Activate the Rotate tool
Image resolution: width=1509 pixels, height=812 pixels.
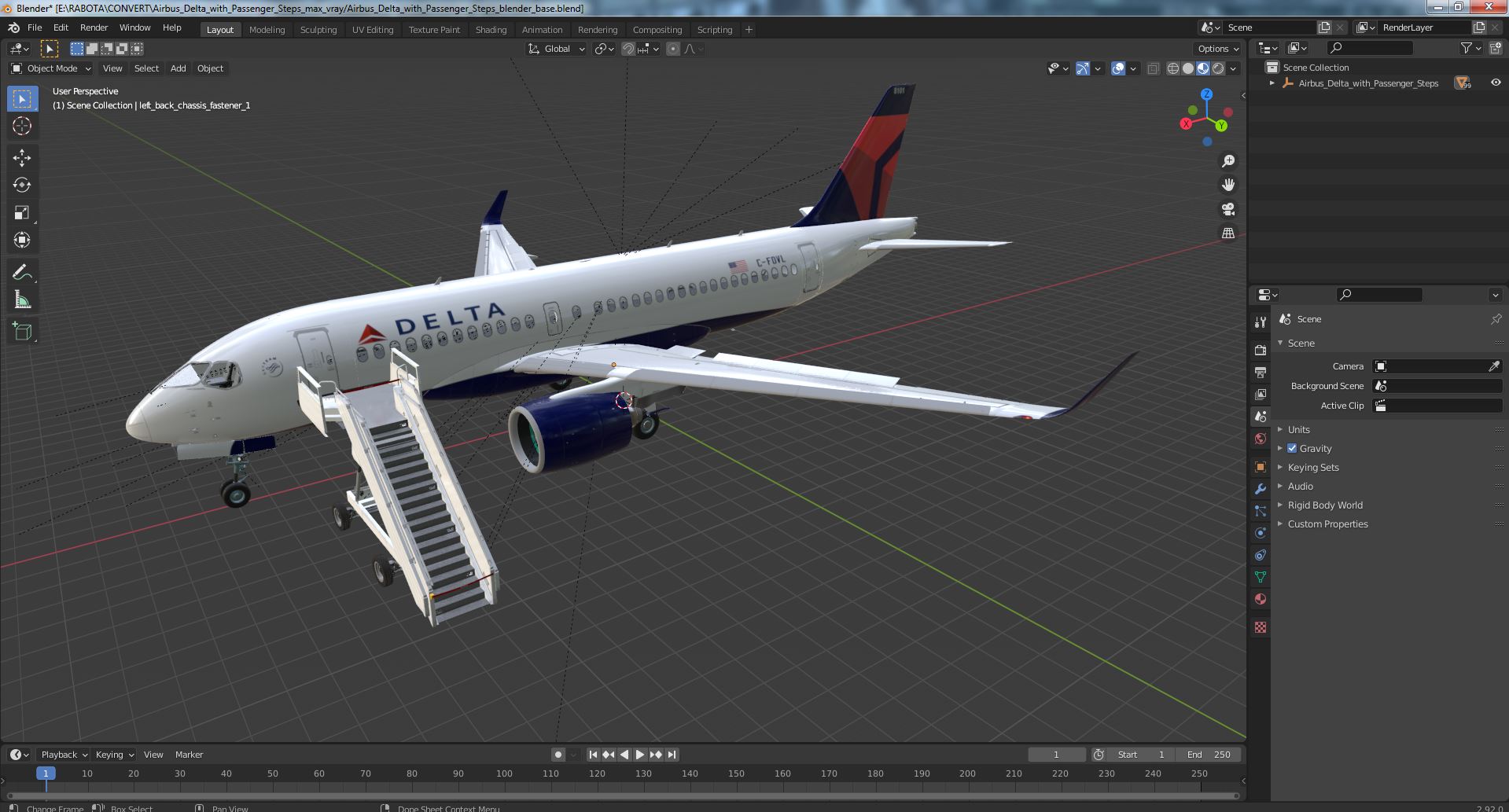pos(22,186)
